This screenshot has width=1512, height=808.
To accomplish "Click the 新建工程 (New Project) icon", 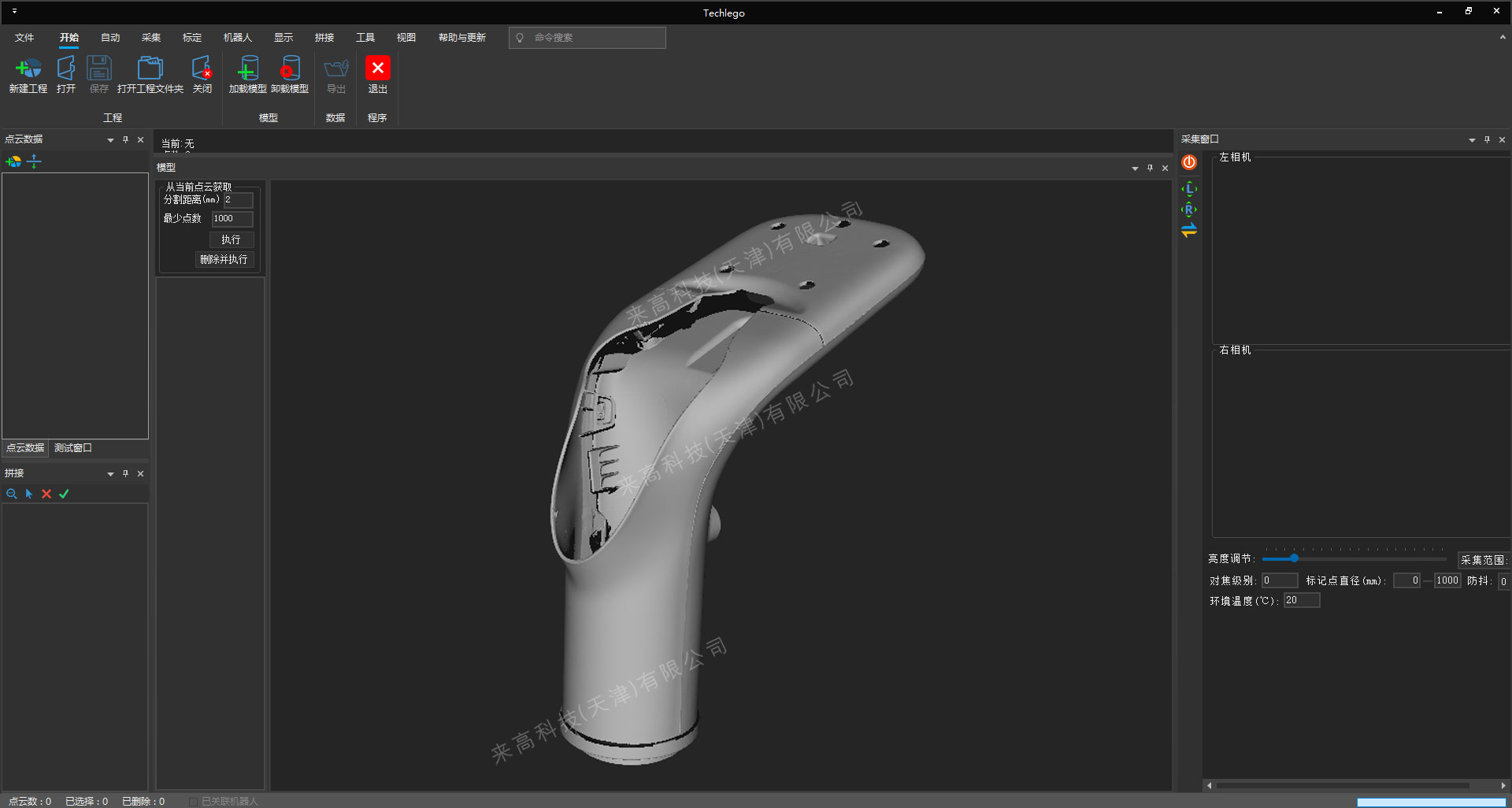I will tap(28, 69).
